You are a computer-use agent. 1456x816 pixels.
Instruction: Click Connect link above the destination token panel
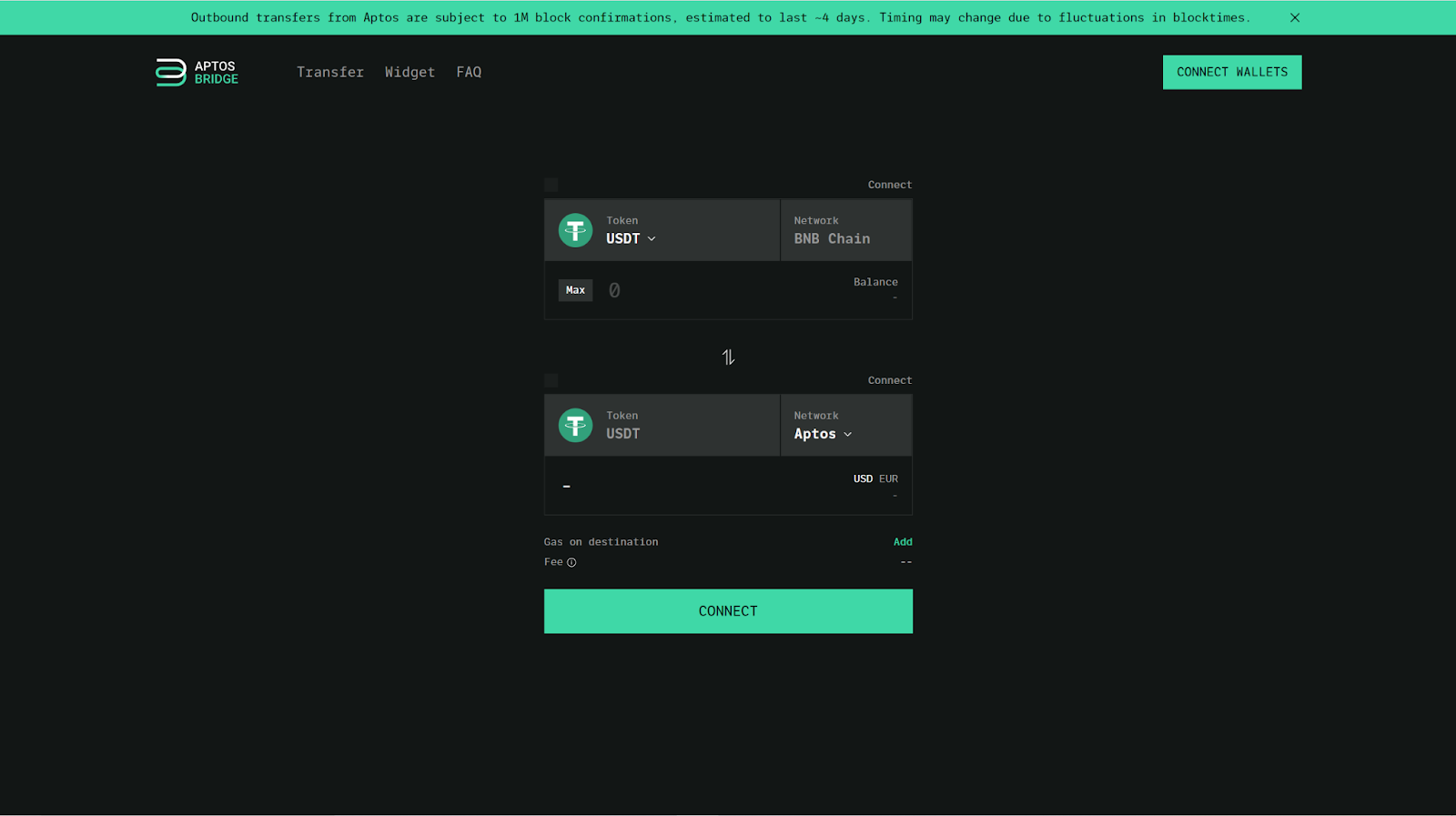point(889,380)
